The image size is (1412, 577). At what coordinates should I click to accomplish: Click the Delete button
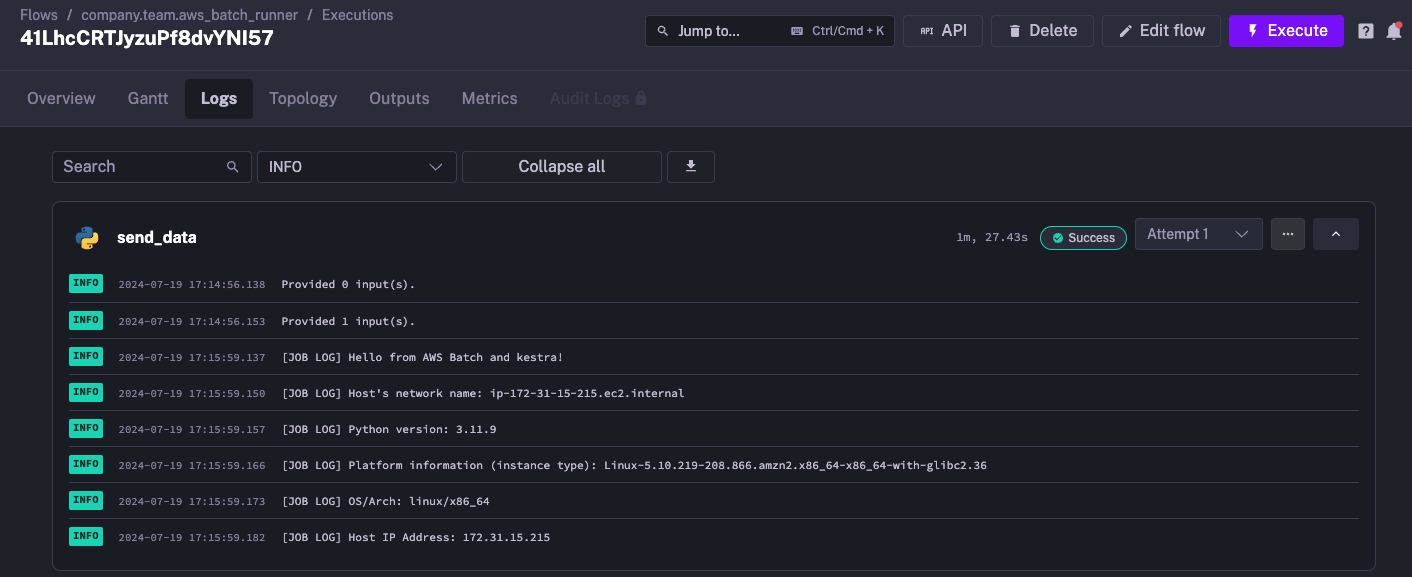point(1041,31)
